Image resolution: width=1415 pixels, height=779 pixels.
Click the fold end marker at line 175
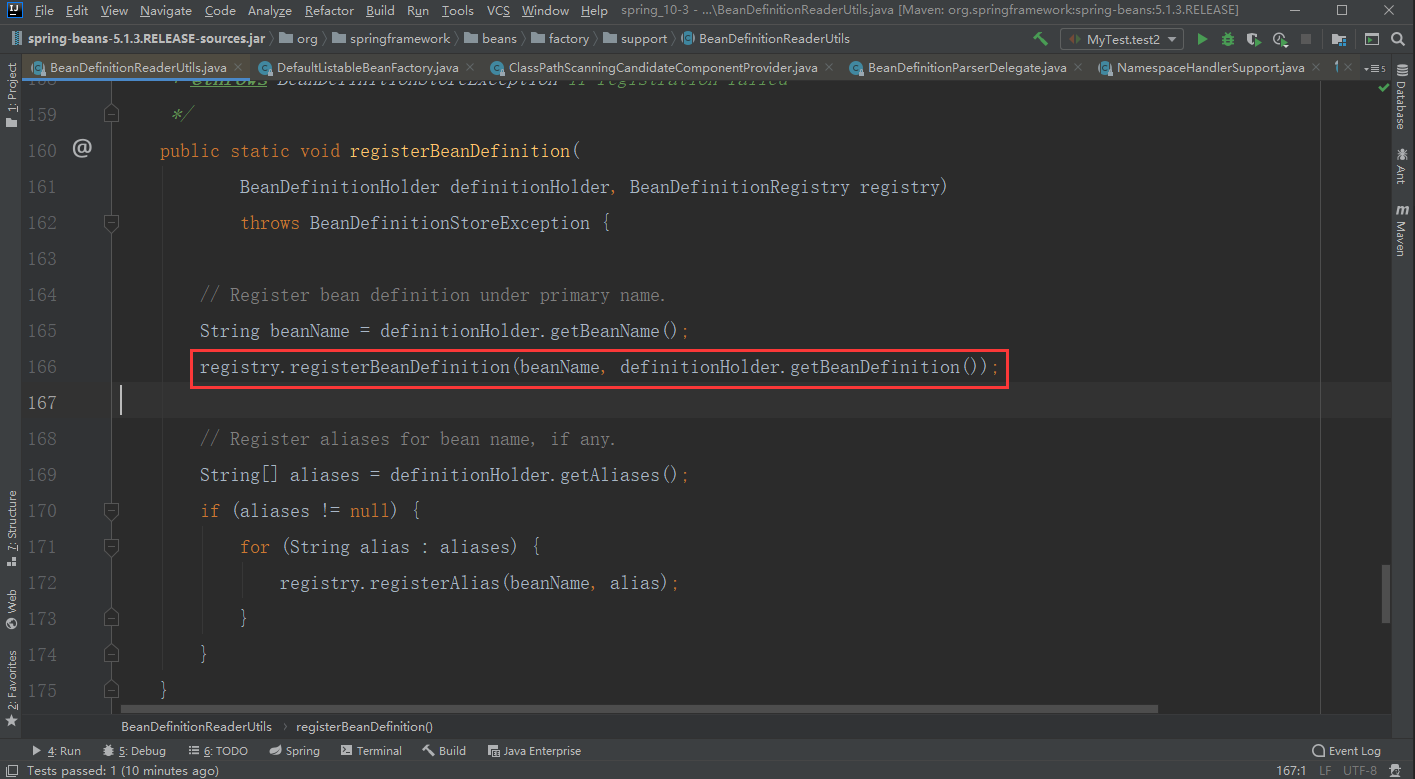coord(111,690)
